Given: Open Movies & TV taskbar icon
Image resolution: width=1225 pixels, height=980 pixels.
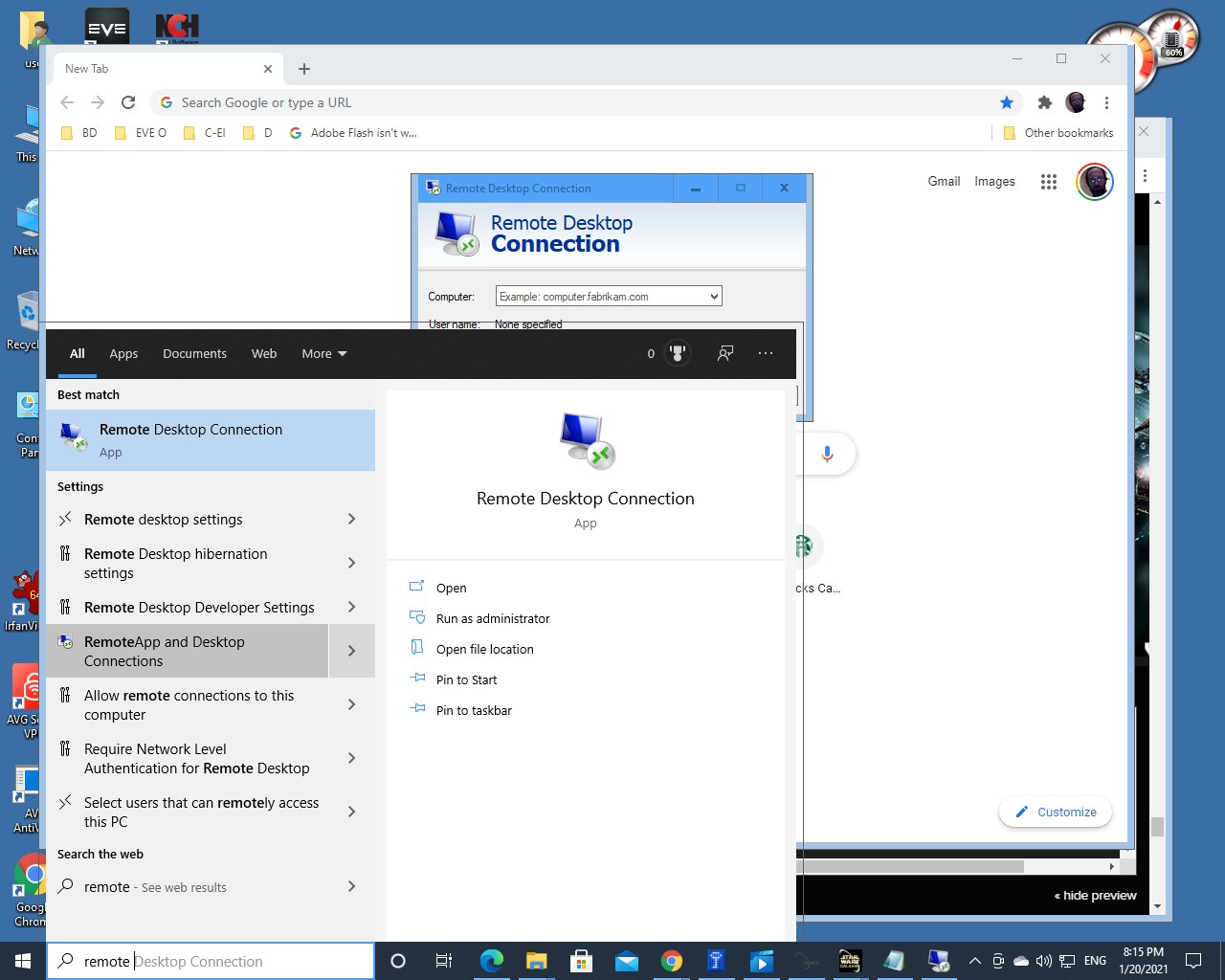Looking at the screenshot, I should [x=761, y=961].
